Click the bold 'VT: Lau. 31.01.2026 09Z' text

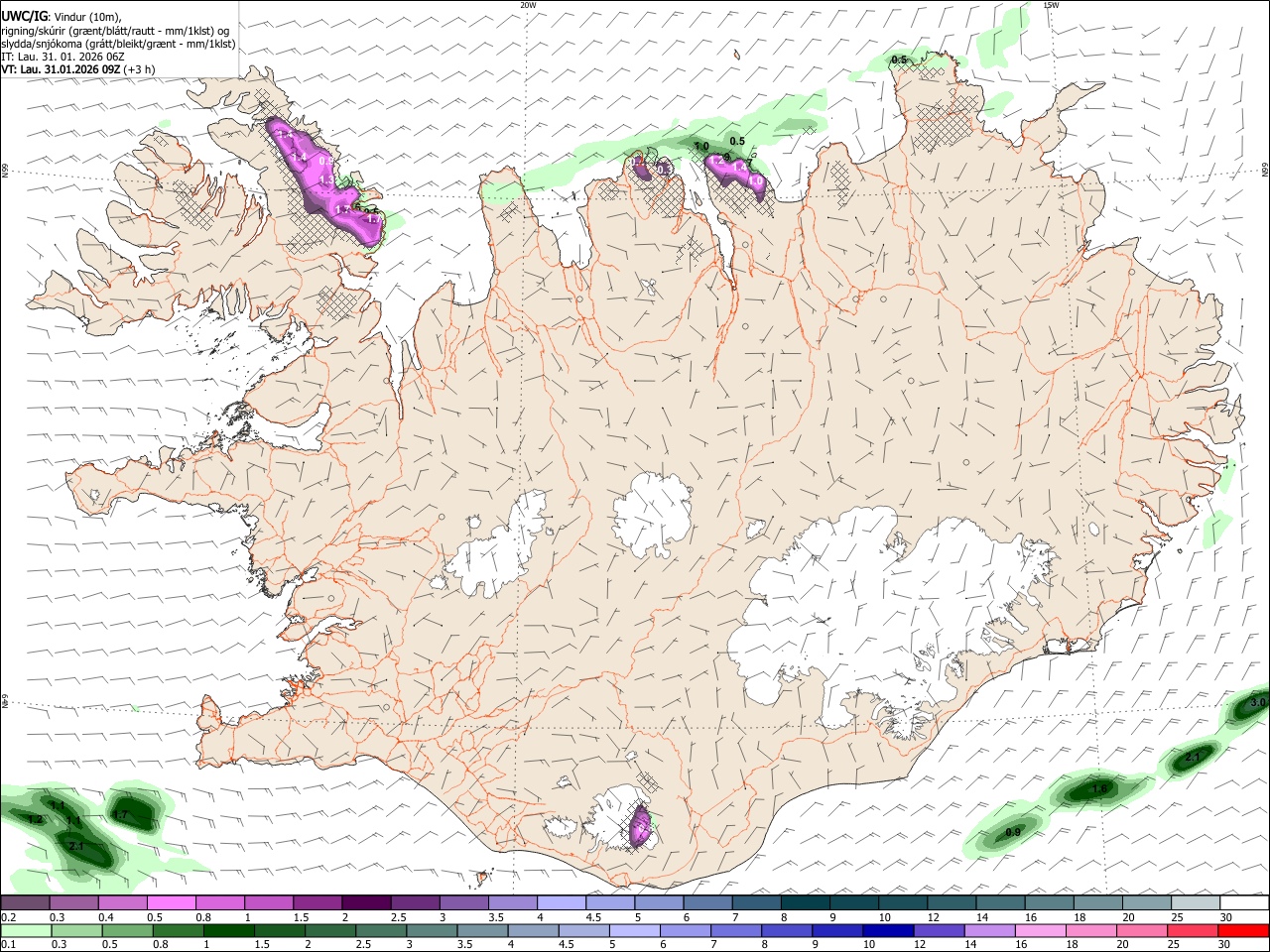(62, 69)
